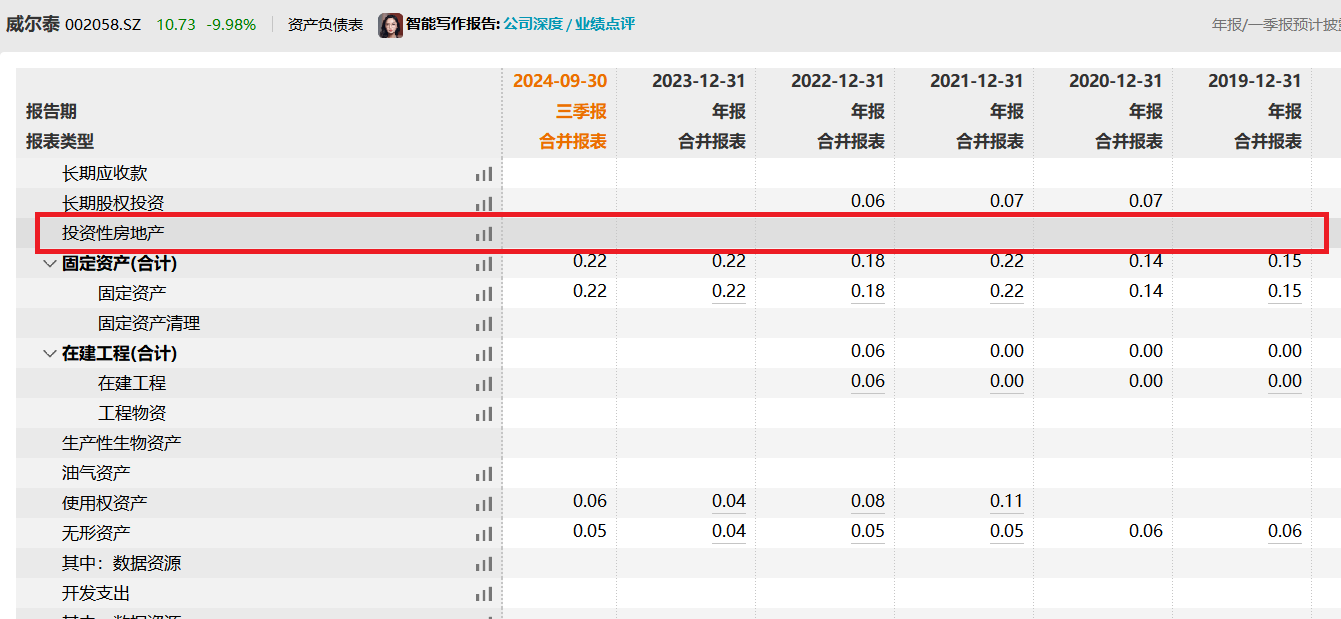Click 在建工程(合计) value 0.00 for 2021-12-31
This screenshot has height=619, width=1341.
pyautogui.click(x=1007, y=351)
